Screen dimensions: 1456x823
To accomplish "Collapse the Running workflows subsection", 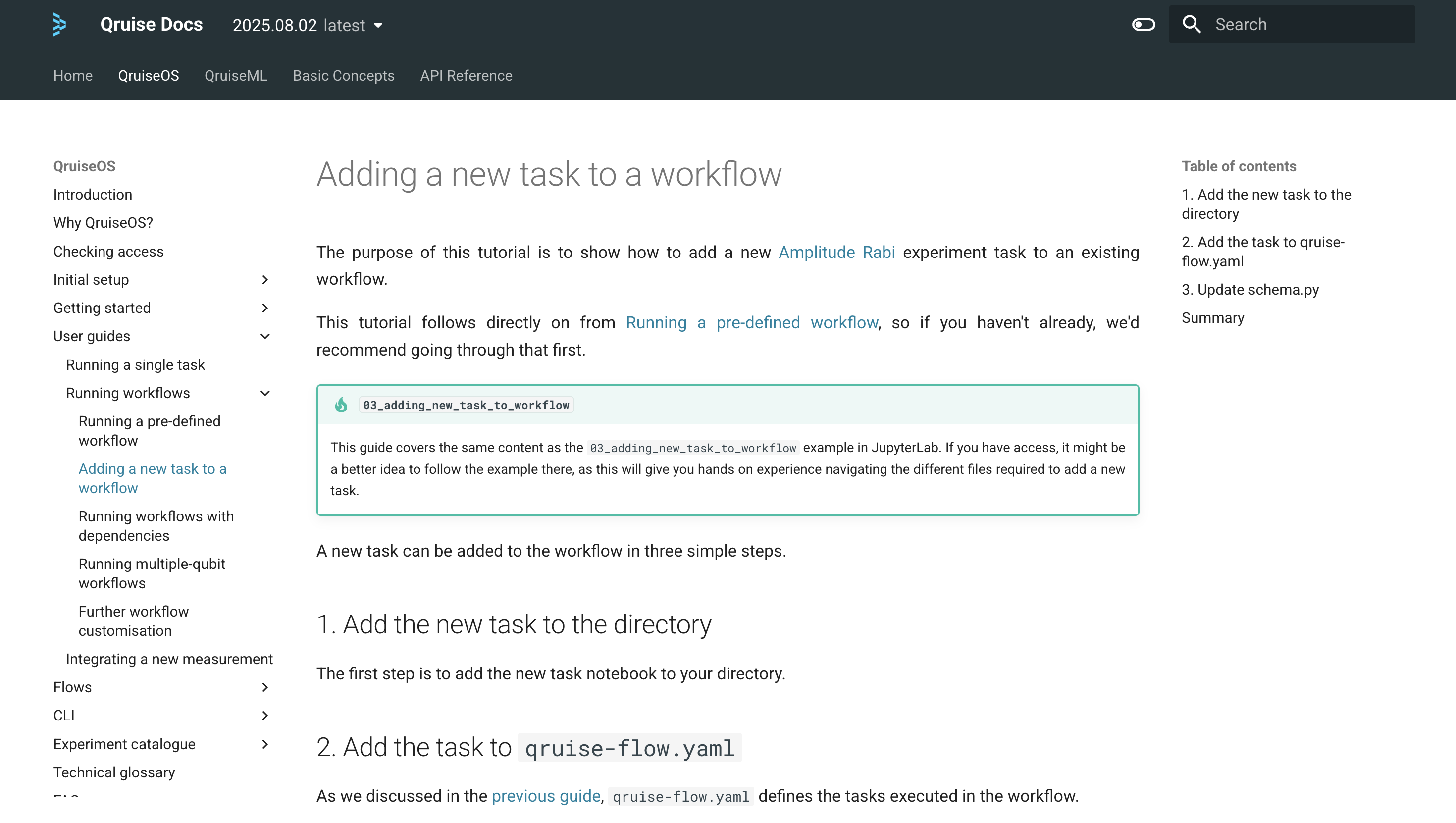I will (264, 393).
